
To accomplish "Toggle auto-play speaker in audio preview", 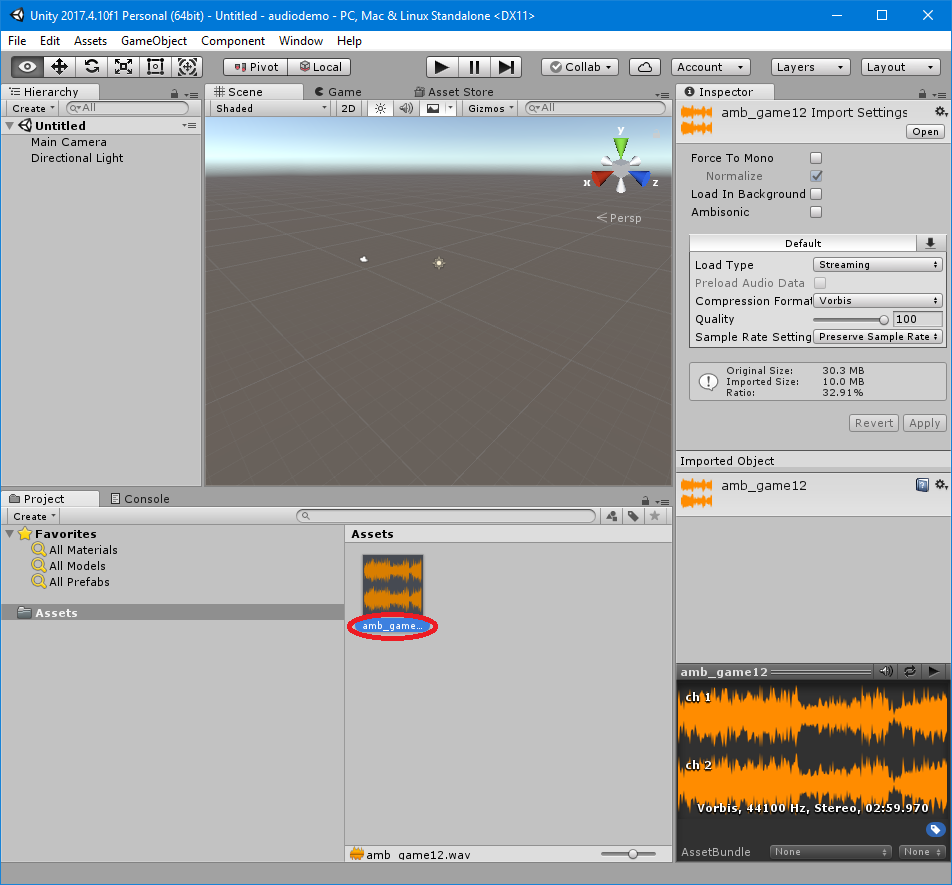I will [886, 671].
